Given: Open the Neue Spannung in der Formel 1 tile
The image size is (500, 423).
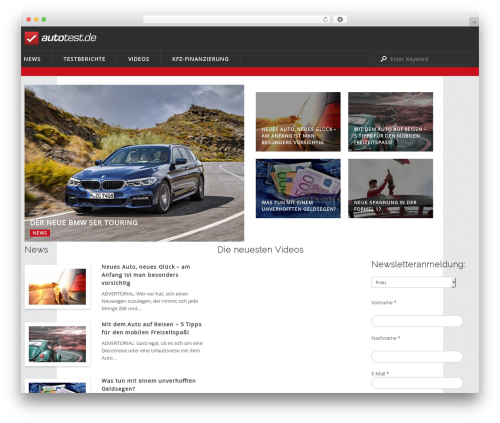Looking at the screenshot, I should point(391,188).
